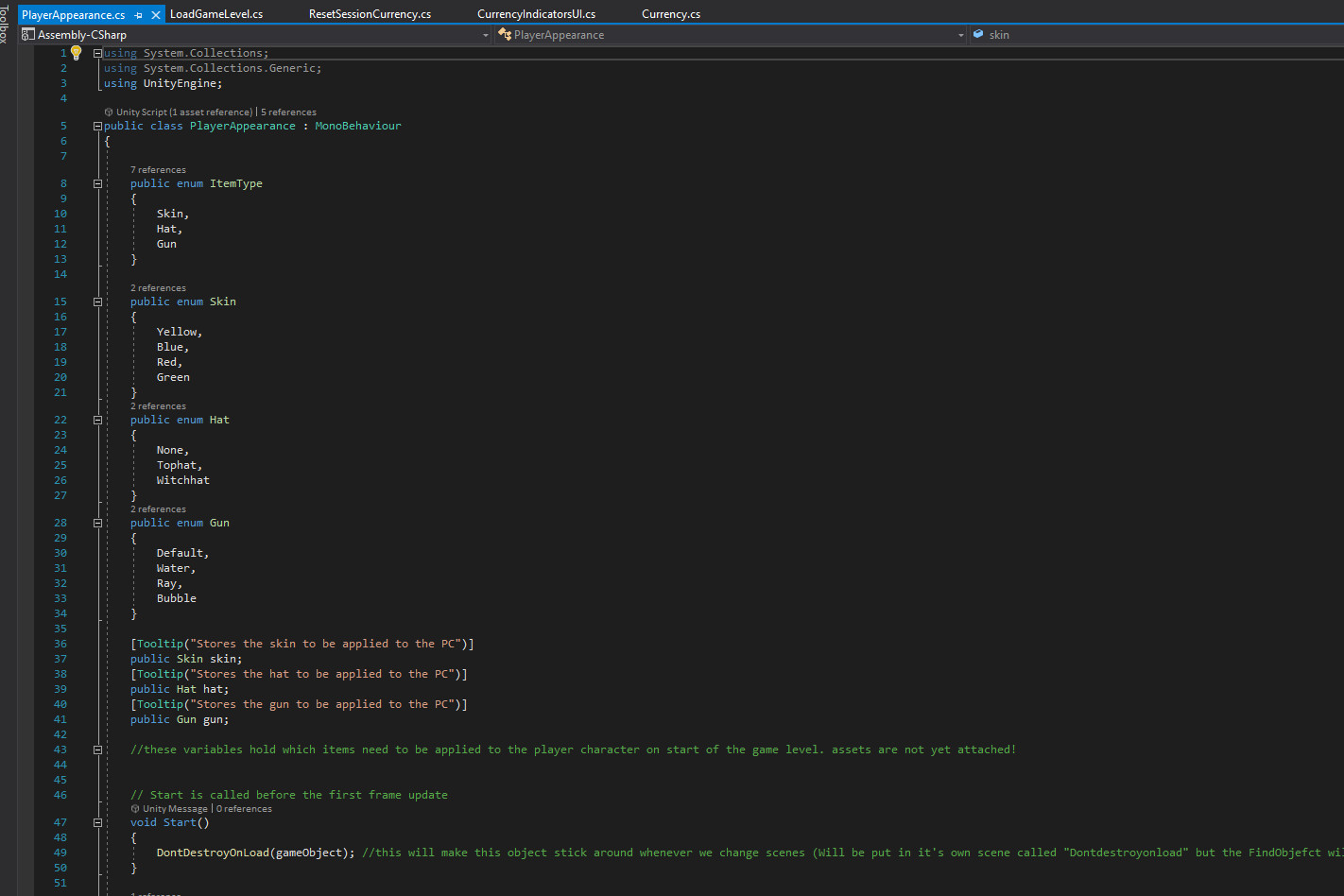Collapse the Hat enum block
The image size is (1344, 896).
pyautogui.click(x=97, y=421)
